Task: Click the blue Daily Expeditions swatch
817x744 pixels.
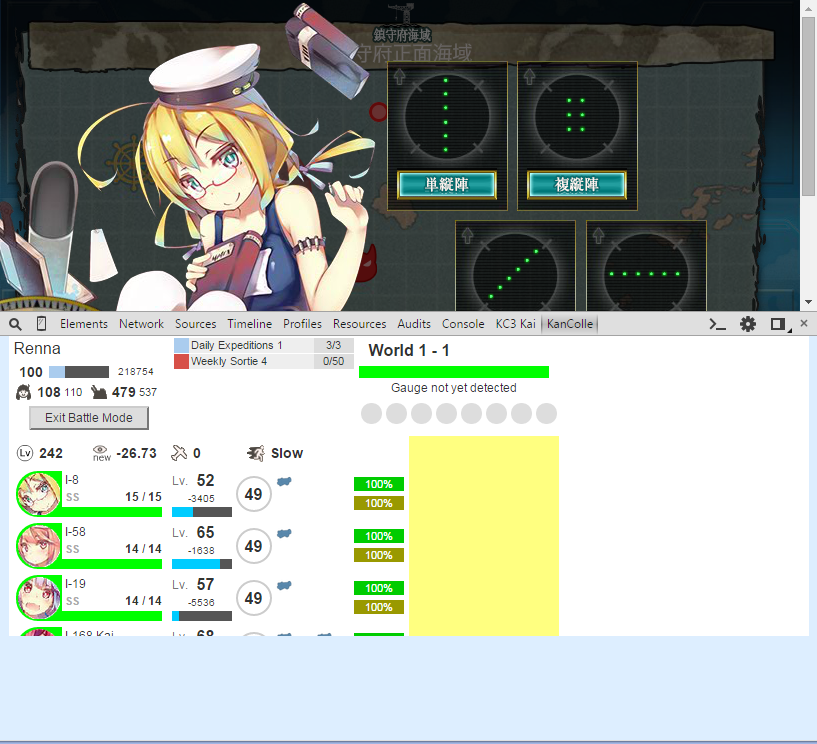Action: tap(181, 345)
